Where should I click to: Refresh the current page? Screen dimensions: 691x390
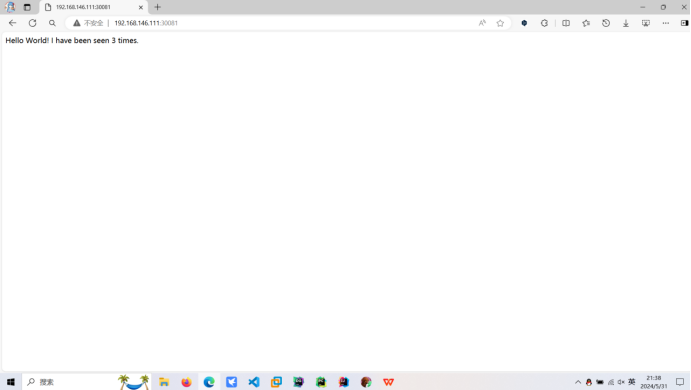click(33, 23)
